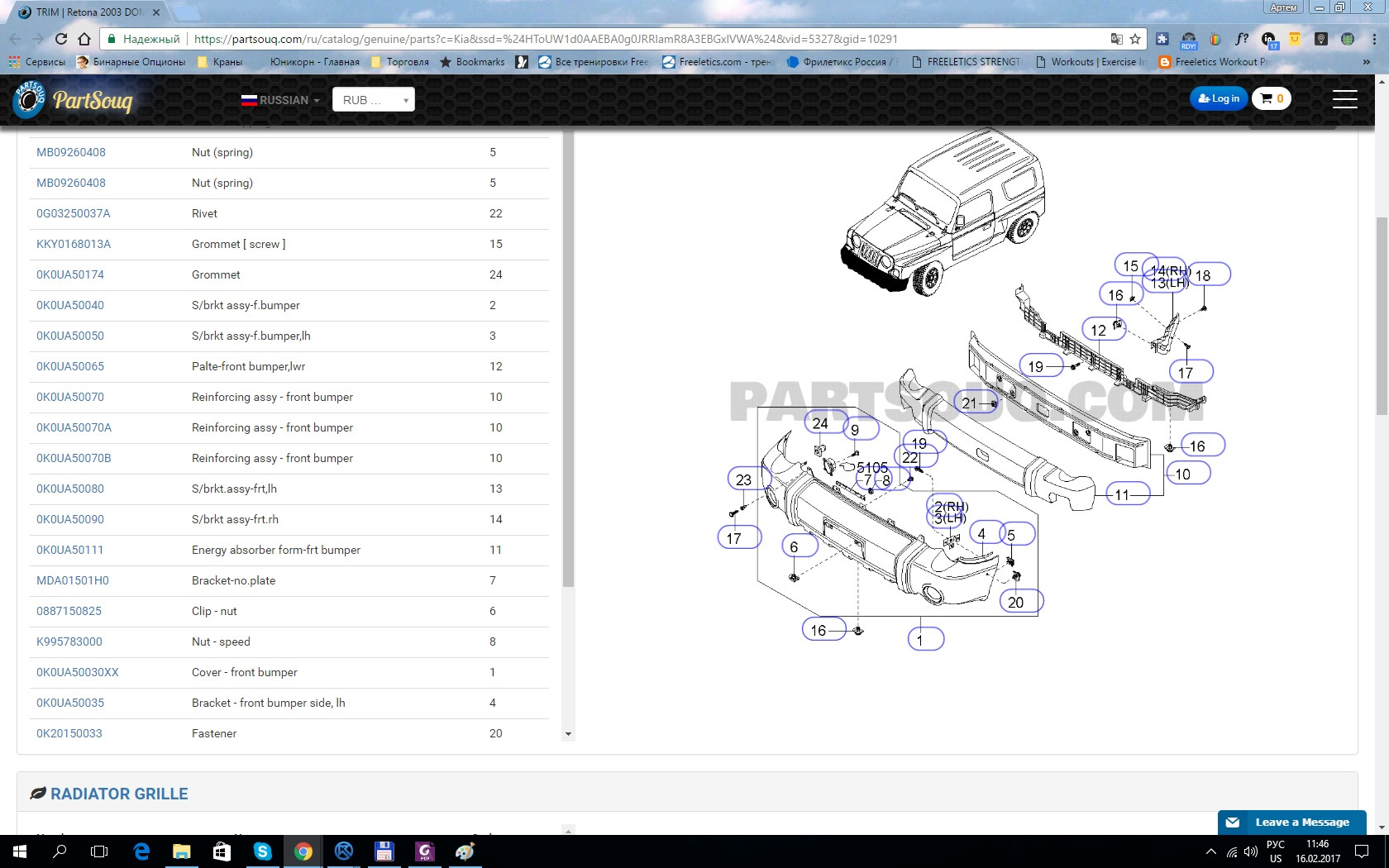The height and width of the screenshot is (868, 1389).
Task: Open part number MDA01501H0 link
Action: tap(73, 580)
